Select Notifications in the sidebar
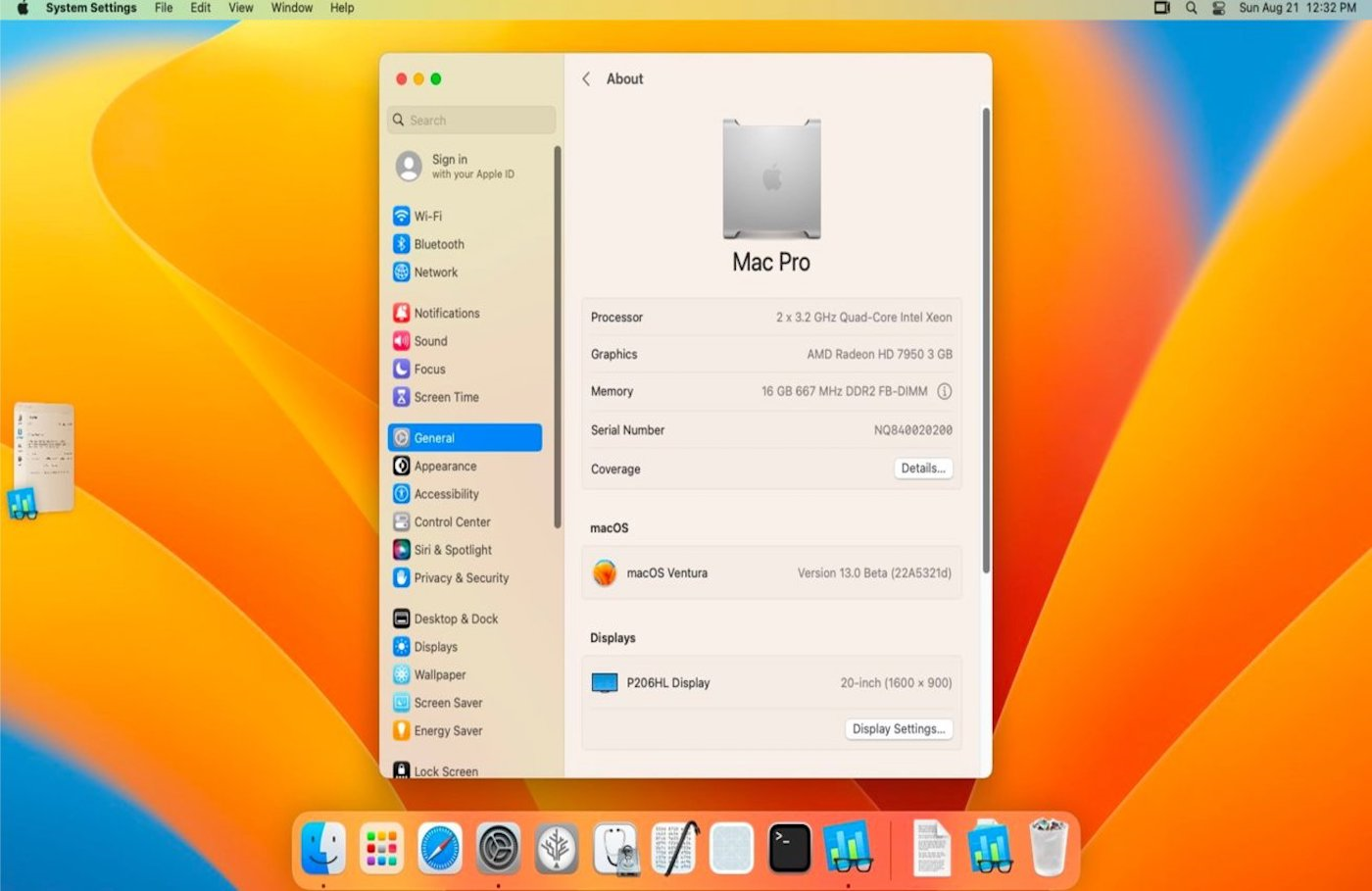The width and height of the screenshot is (1372, 891). pos(446,313)
